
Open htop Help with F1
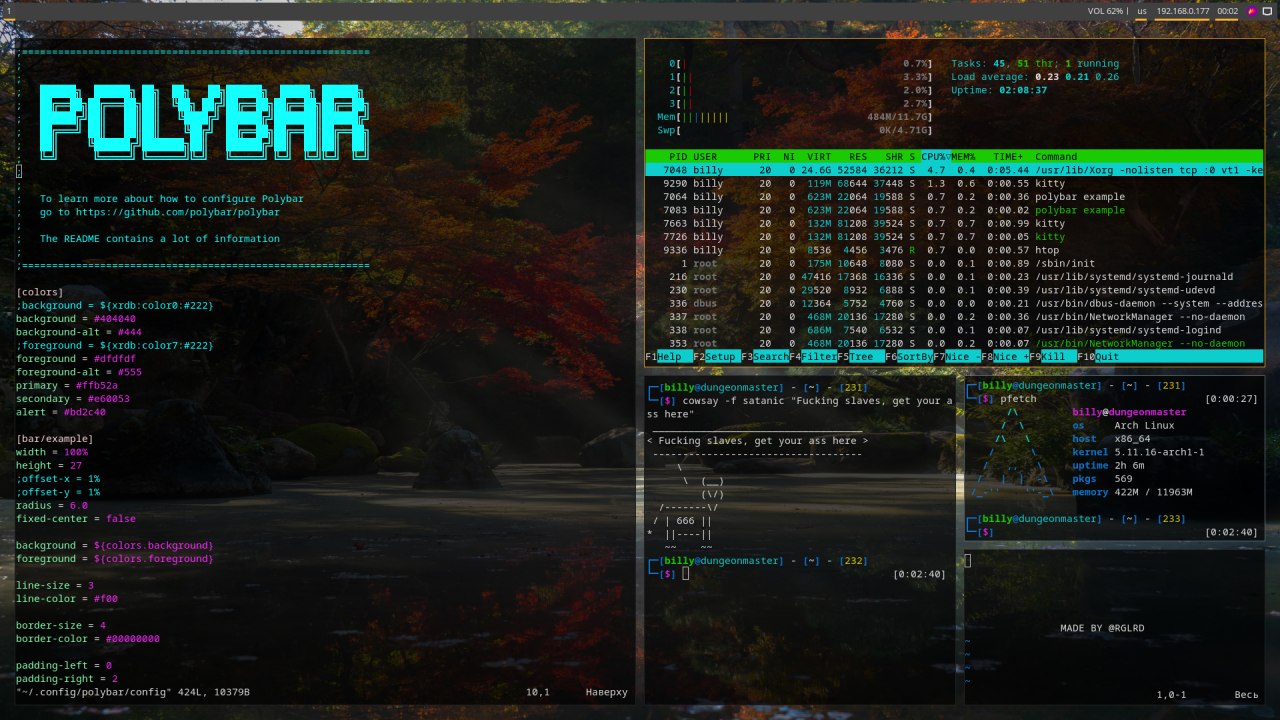point(669,356)
